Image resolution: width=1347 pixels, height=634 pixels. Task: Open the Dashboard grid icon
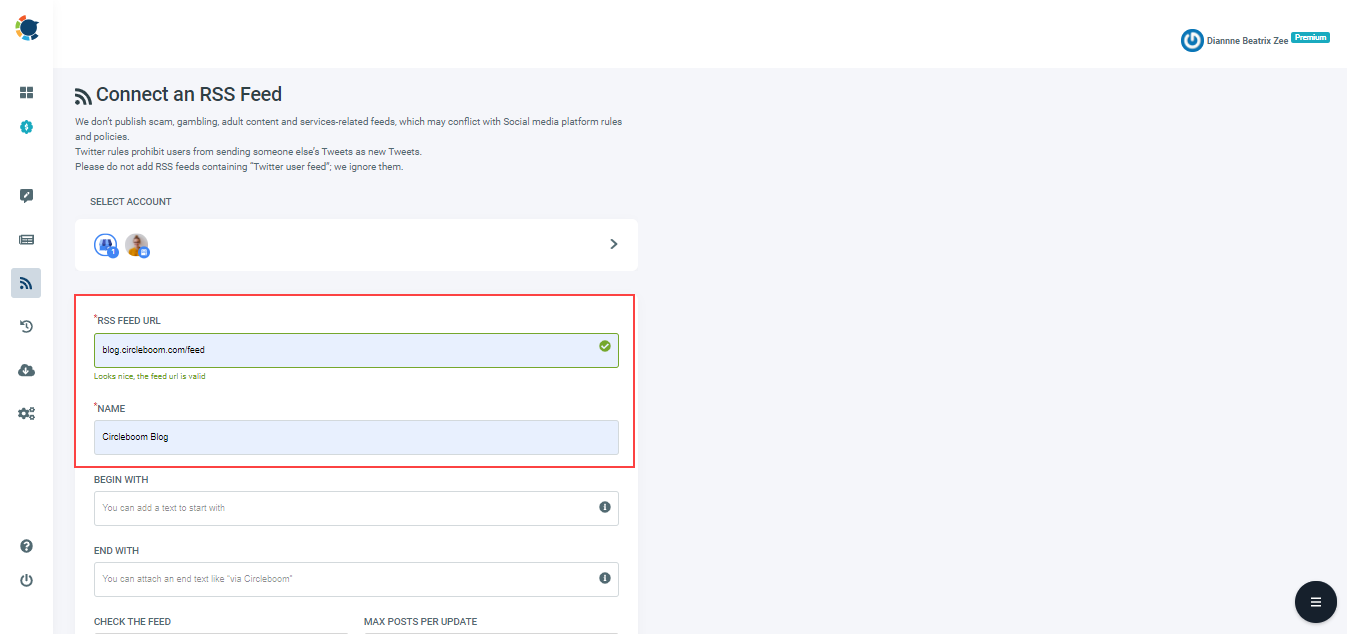pyautogui.click(x=27, y=92)
